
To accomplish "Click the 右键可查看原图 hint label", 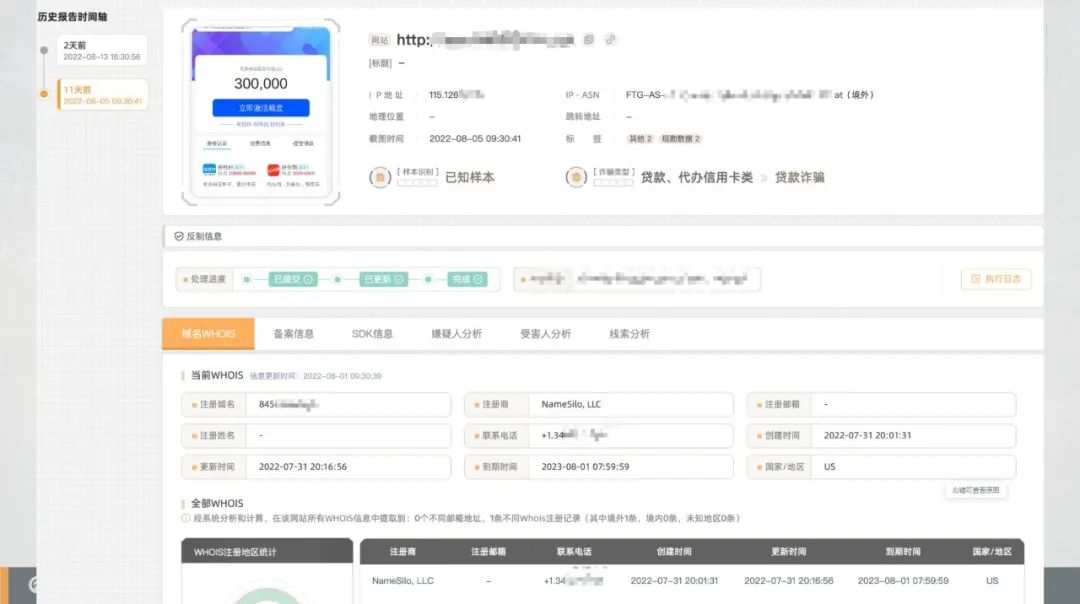I will tap(975, 490).
